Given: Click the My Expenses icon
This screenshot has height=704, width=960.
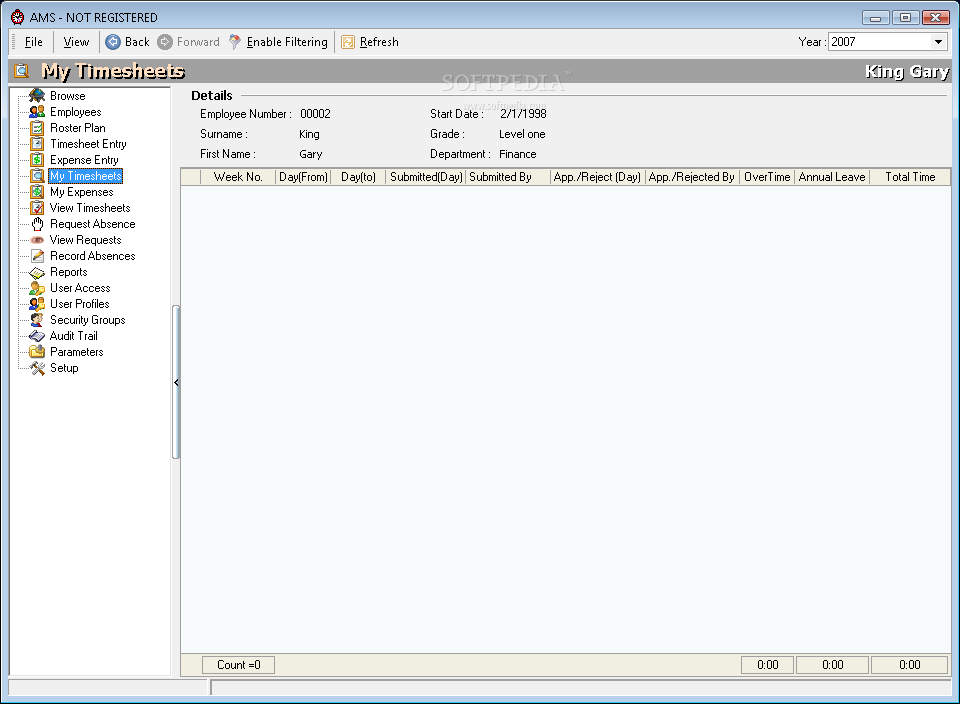Looking at the screenshot, I should [37, 192].
